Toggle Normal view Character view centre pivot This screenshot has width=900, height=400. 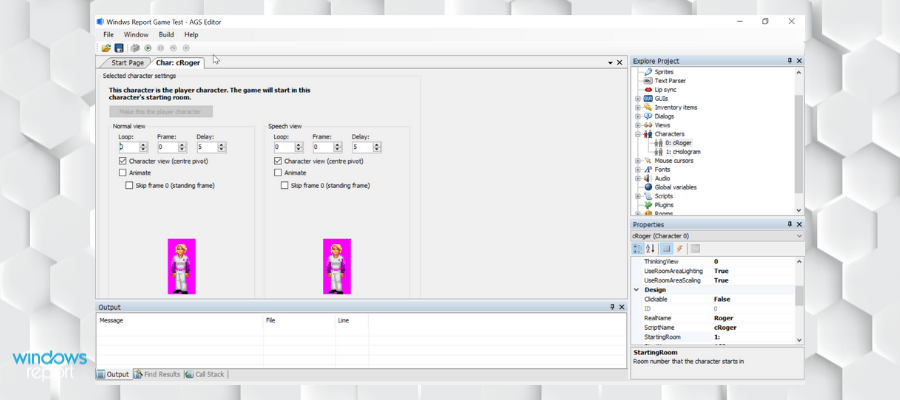coord(122,161)
